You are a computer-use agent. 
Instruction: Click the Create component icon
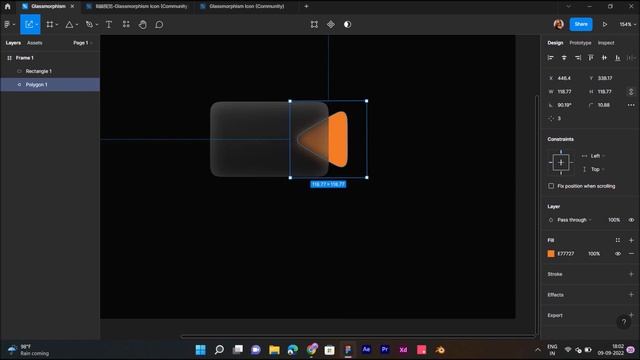coord(331,24)
